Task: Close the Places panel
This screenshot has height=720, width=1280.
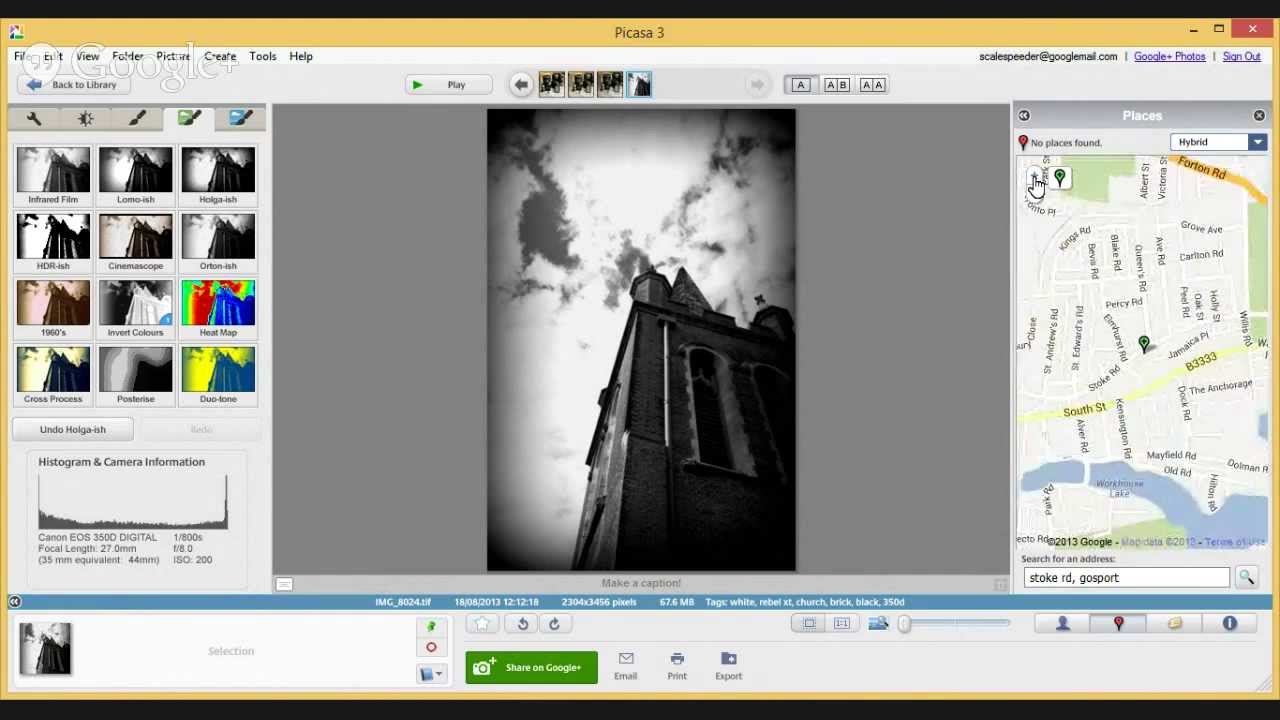Action: click(x=1259, y=116)
